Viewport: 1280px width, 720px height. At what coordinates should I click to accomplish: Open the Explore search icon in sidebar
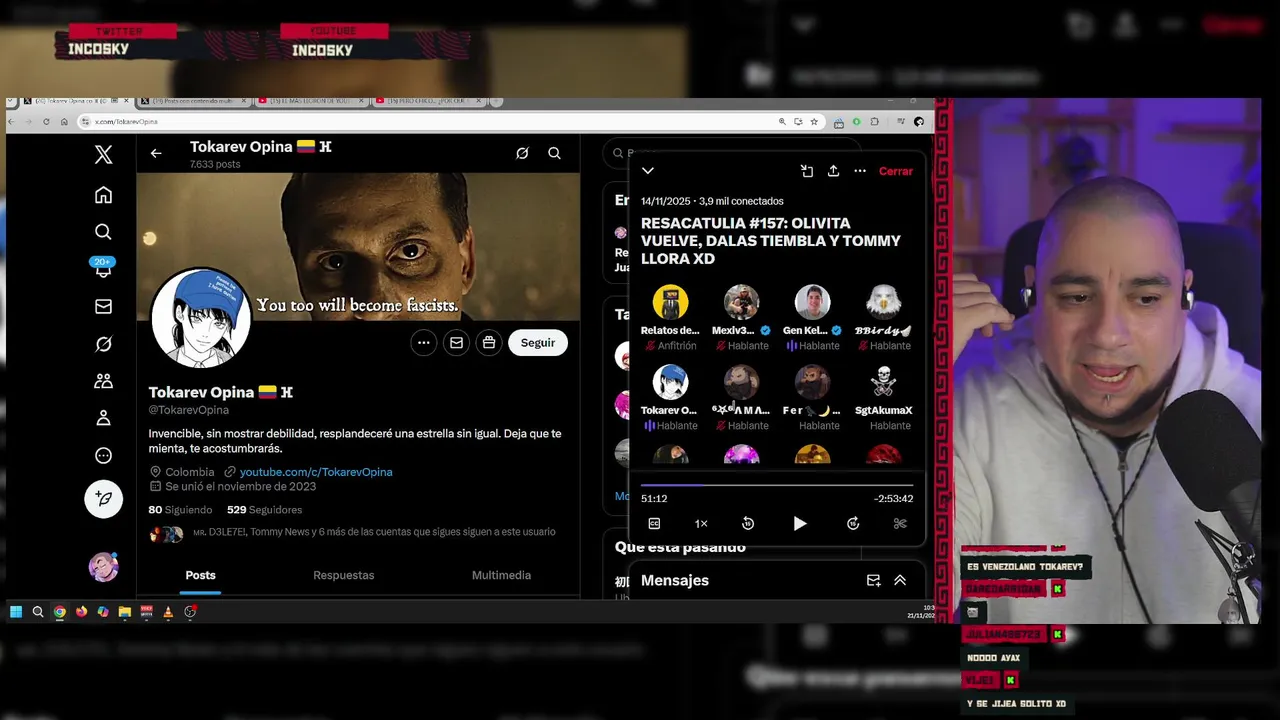103,232
